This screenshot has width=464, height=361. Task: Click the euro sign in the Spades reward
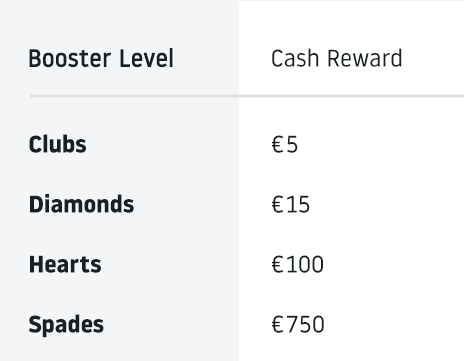pos(278,325)
